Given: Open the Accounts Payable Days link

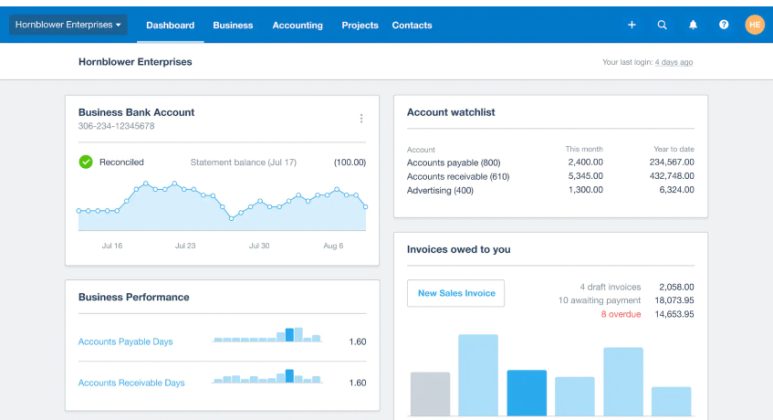Looking at the screenshot, I should pos(125,342).
